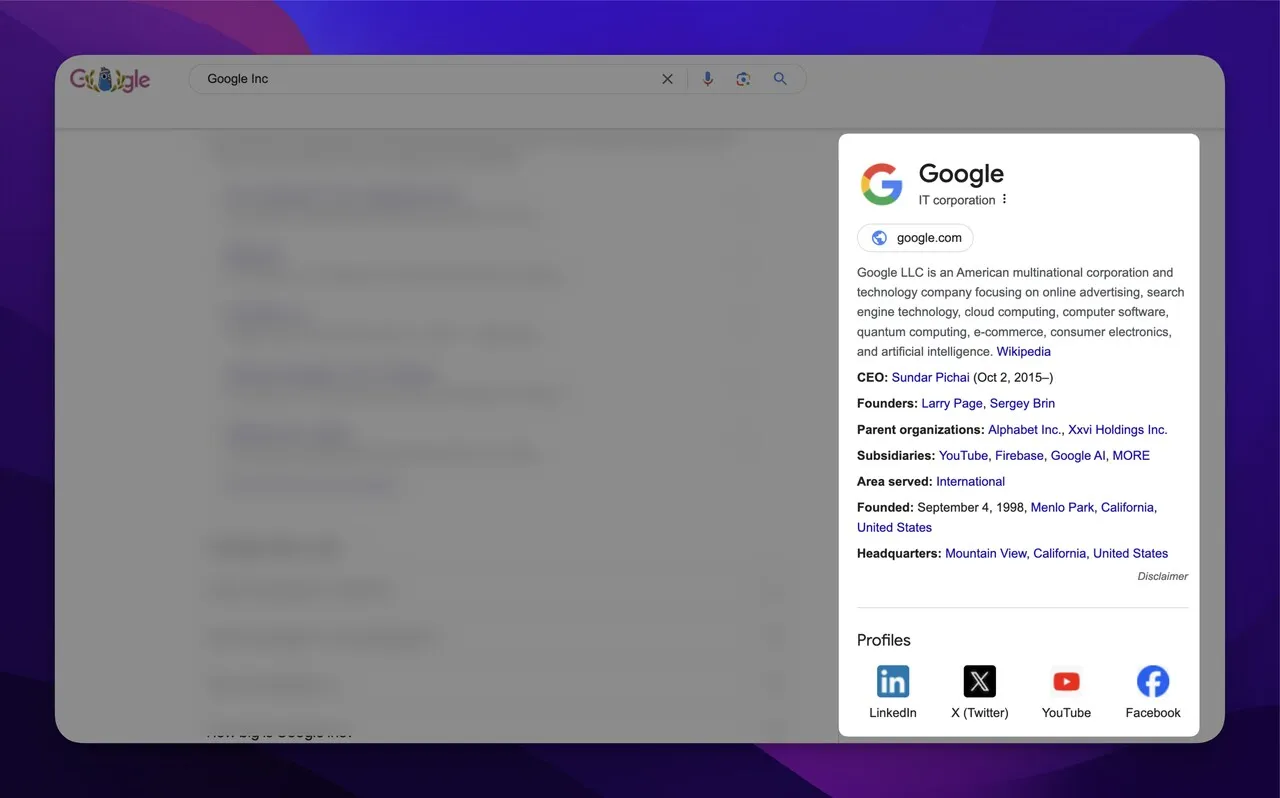Open the Sergey Brin link
Screen dimensions: 1280x798
[x=1022, y=403]
